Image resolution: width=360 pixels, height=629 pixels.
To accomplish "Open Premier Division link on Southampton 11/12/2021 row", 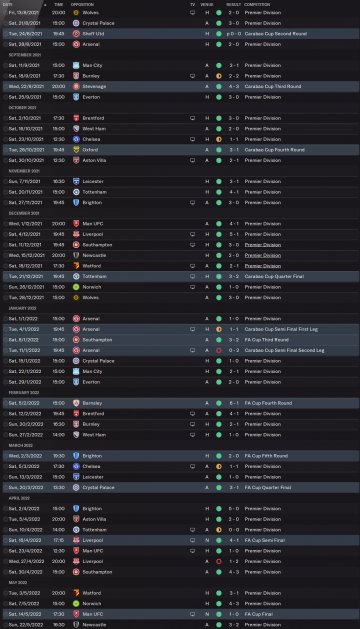I will (263, 245).
